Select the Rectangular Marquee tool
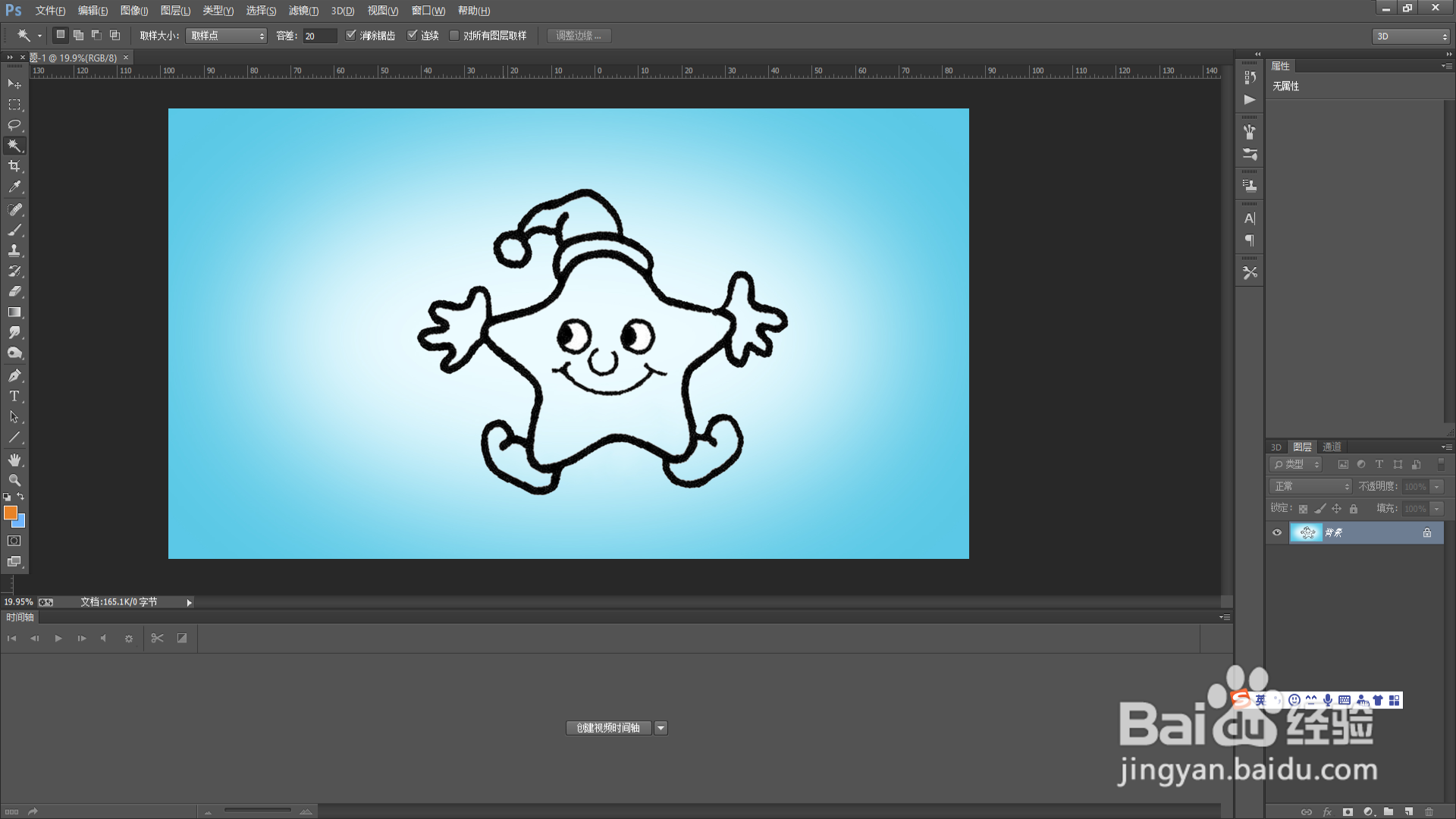1456x819 pixels. 14,105
